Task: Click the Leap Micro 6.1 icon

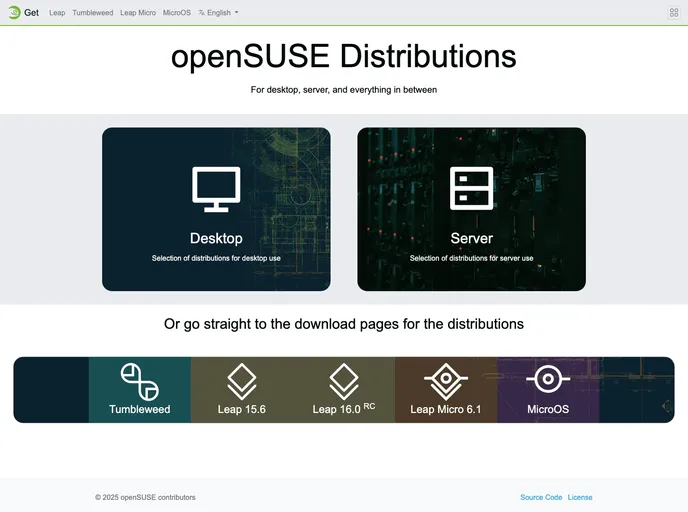Action: click(446, 381)
